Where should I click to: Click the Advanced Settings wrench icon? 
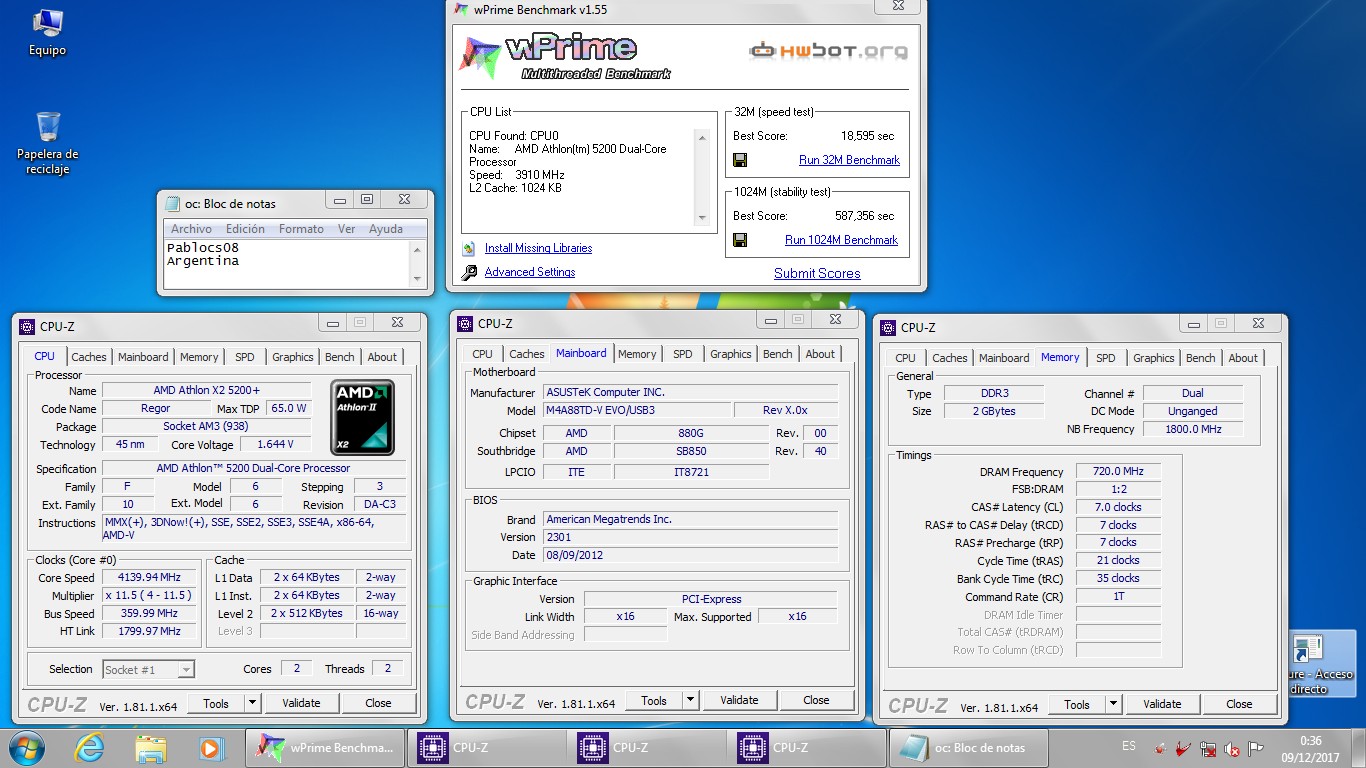coord(469,272)
